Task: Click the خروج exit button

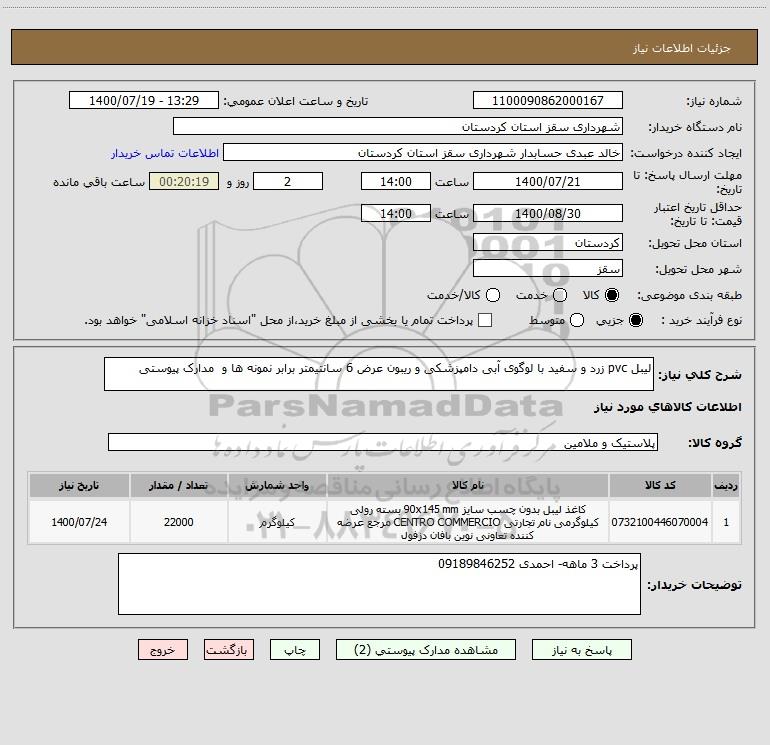Action: tap(163, 650)
